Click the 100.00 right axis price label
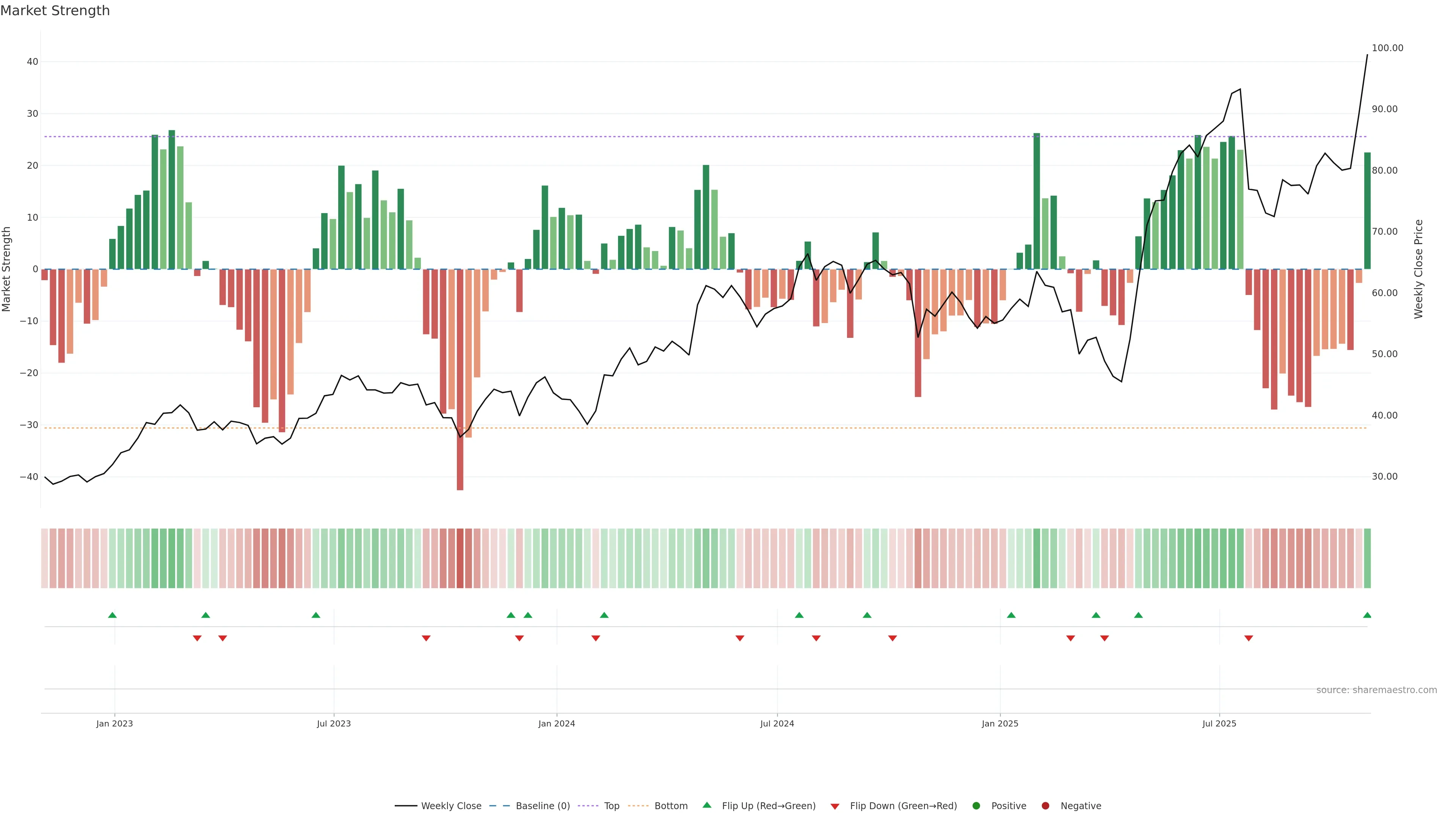This screenshot has width=1456, height=819. pos(1387,48)
